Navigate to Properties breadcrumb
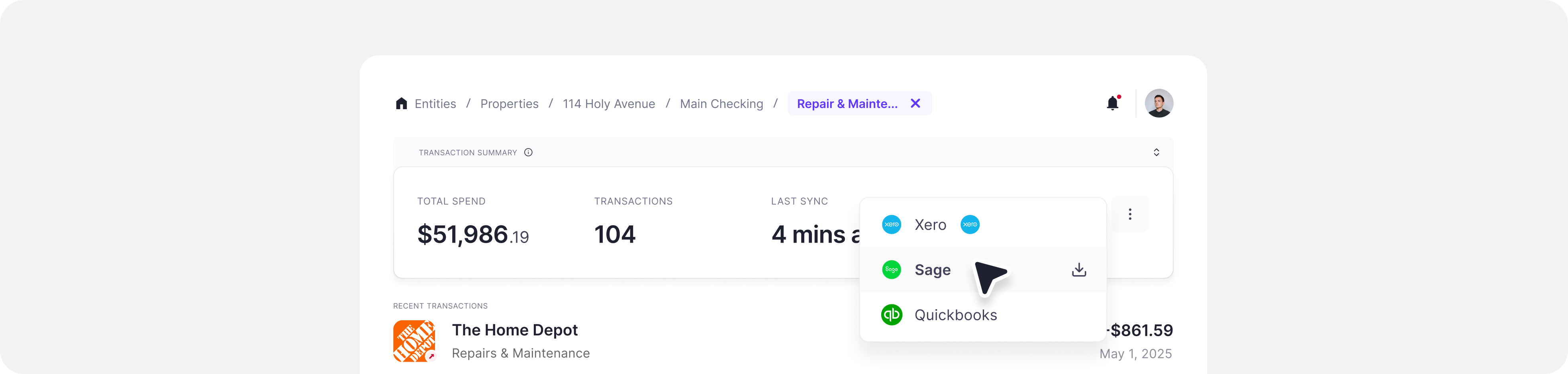 click(x=510, y=104)
